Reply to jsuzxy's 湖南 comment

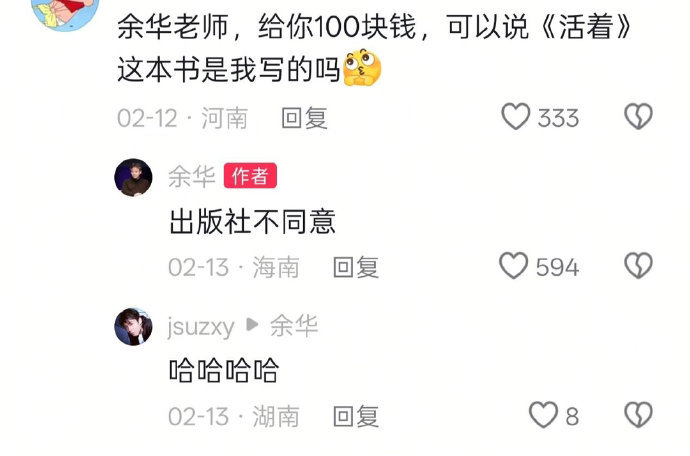click(x=356, y=416)
